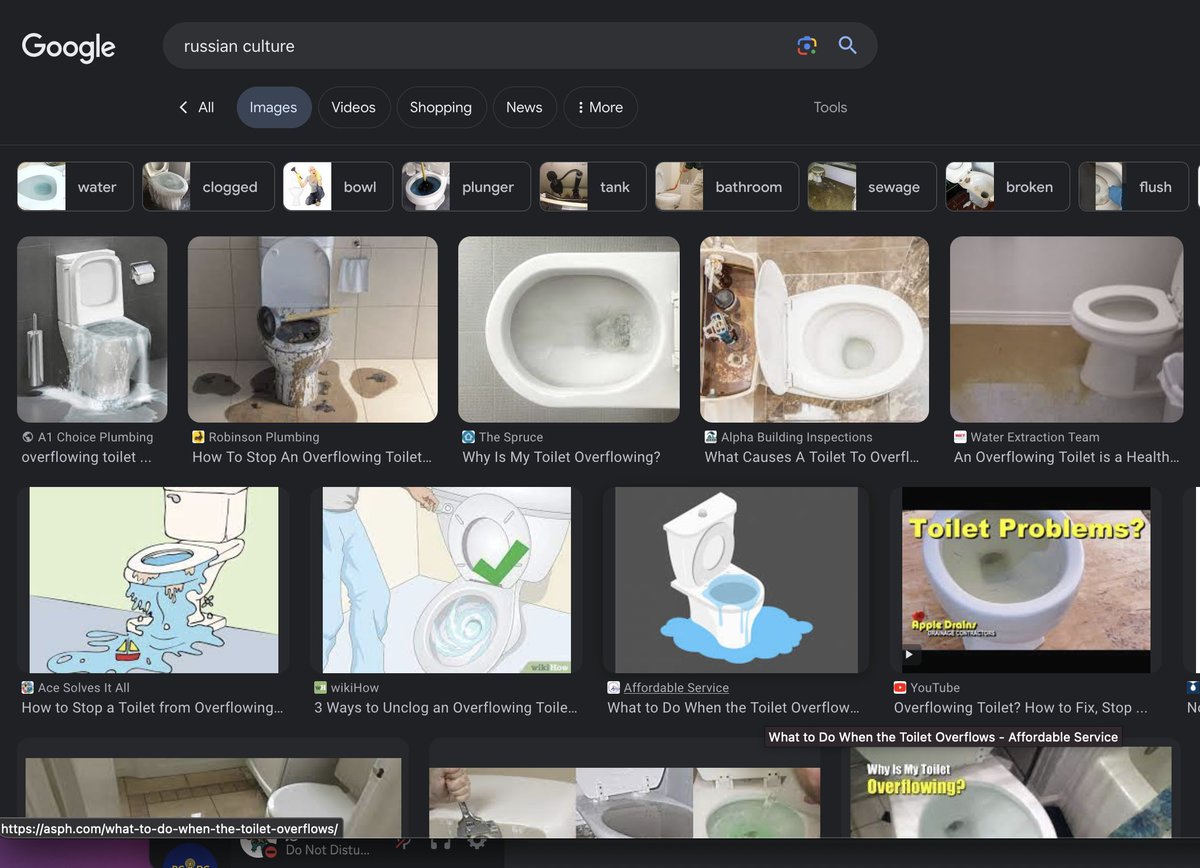The width and height of the screenshot is (1200, 868).
Task: Open the Water Extraction Team toilet image
Action: pos(1067,329)
